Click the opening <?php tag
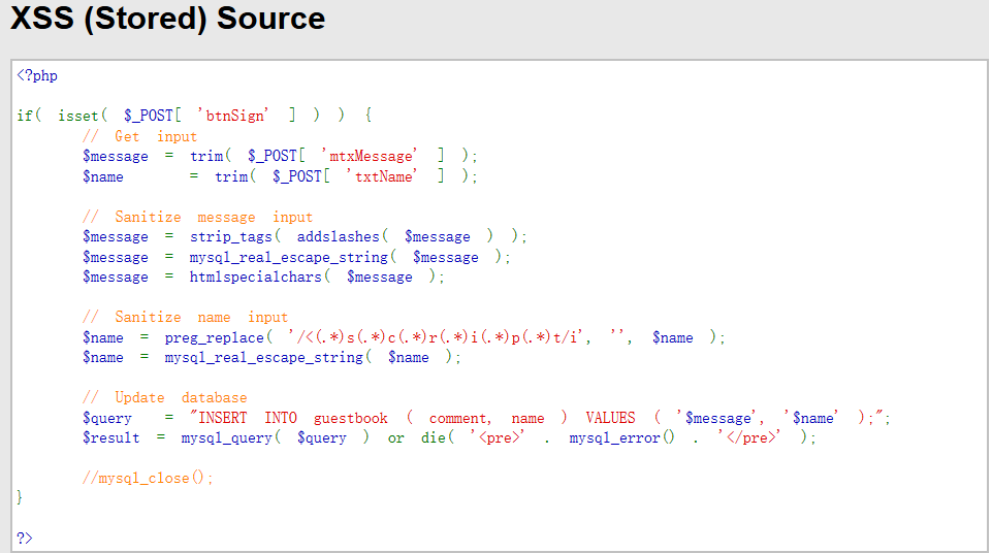Screen dimensions: 989x555 37,76
